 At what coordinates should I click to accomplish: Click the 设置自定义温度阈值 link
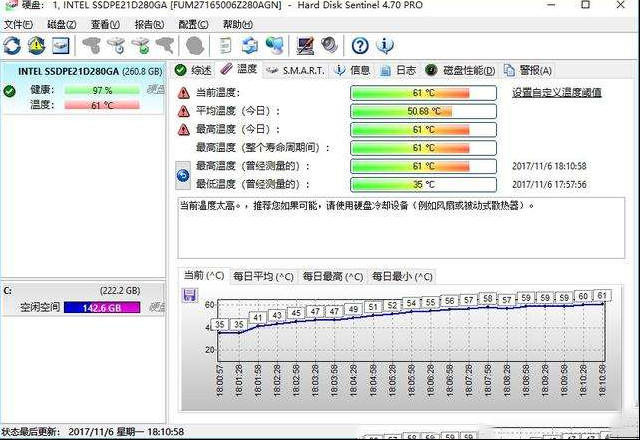coord(557,93)
